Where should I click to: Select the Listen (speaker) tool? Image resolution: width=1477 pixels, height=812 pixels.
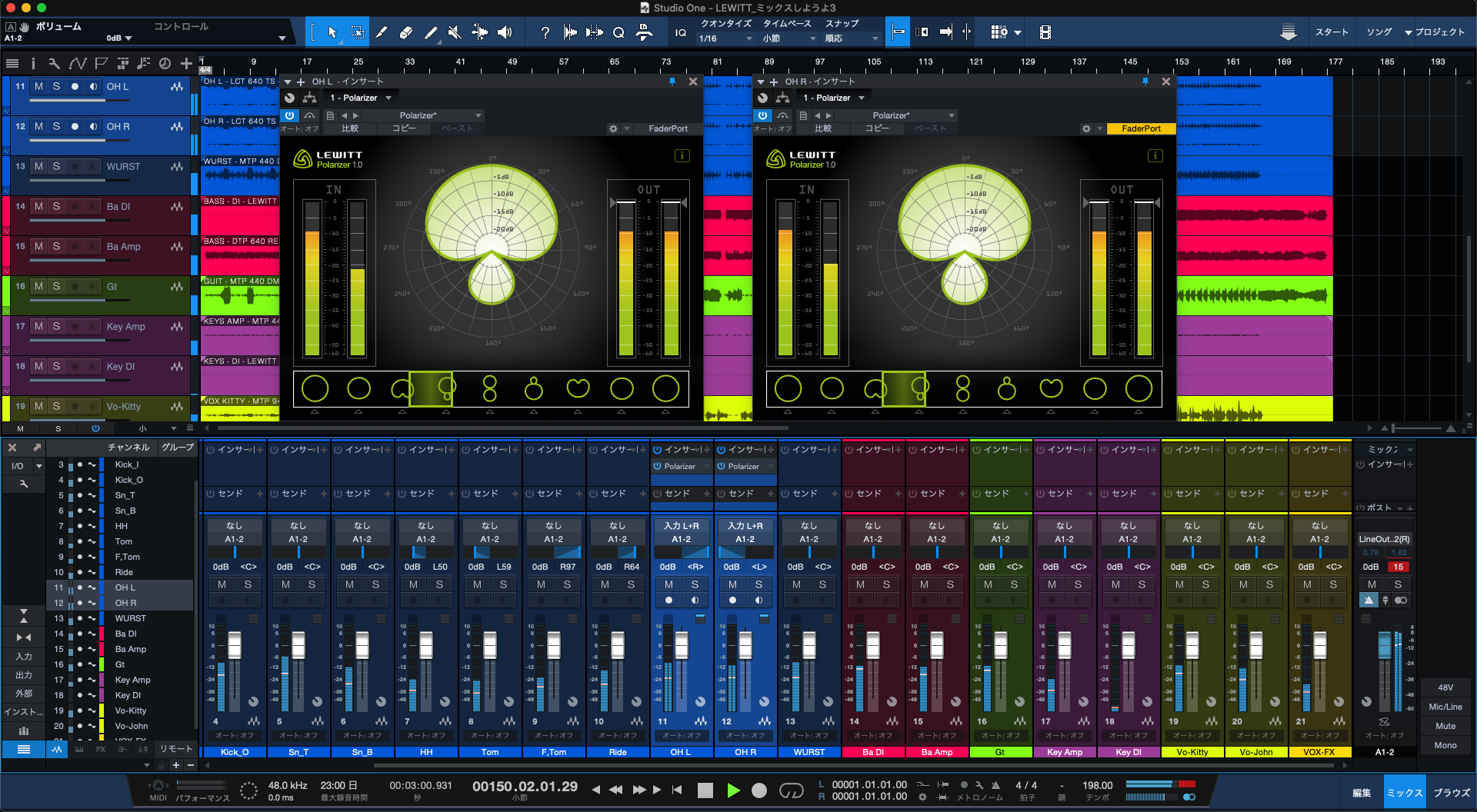tap(505, 32)
